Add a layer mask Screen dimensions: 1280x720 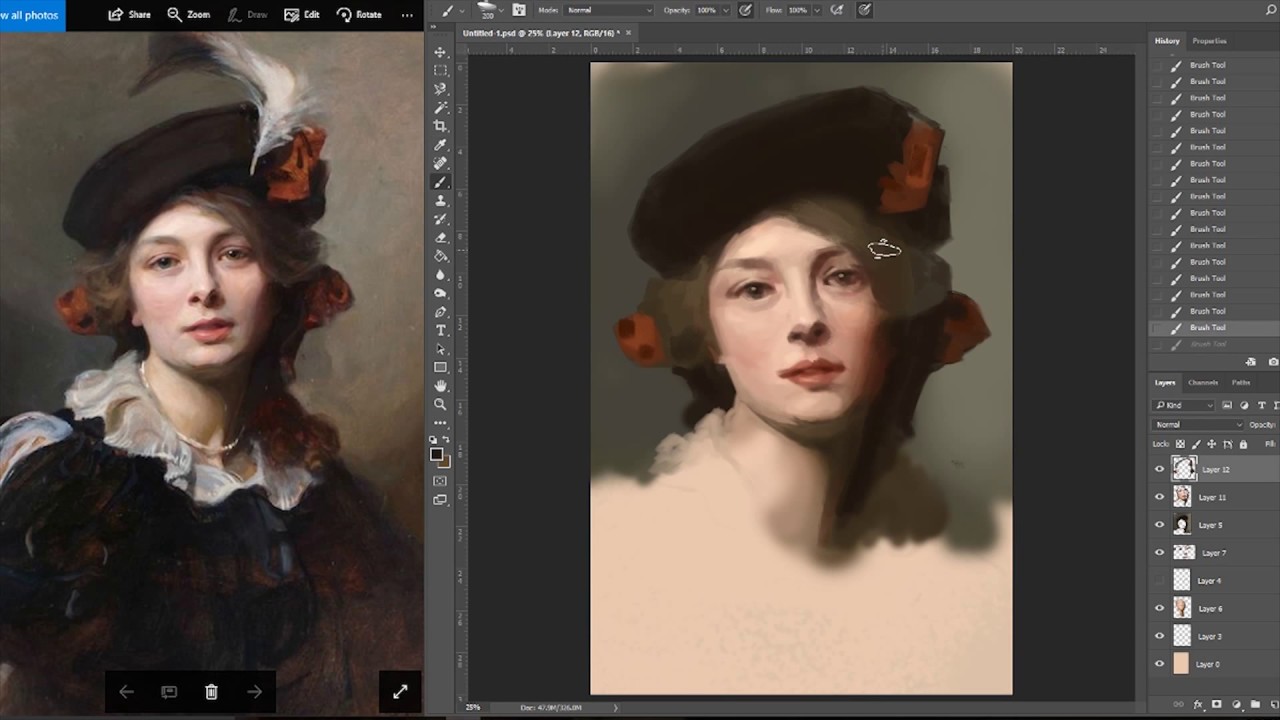click(1217, 705)
